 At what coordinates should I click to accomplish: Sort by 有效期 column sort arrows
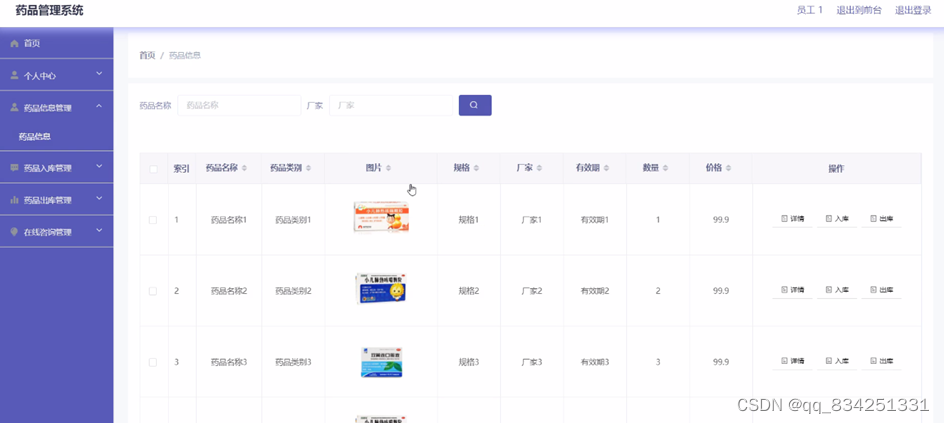point(606,168)
